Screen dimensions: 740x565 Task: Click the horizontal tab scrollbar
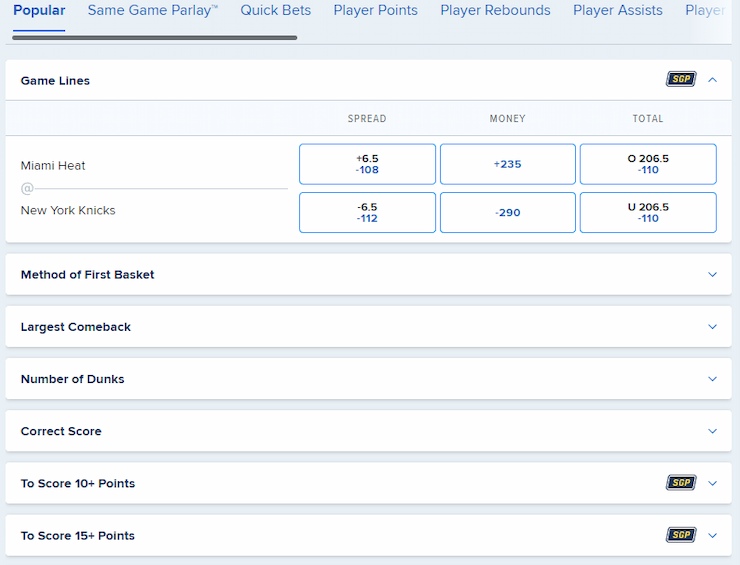(x=155, y=38)
